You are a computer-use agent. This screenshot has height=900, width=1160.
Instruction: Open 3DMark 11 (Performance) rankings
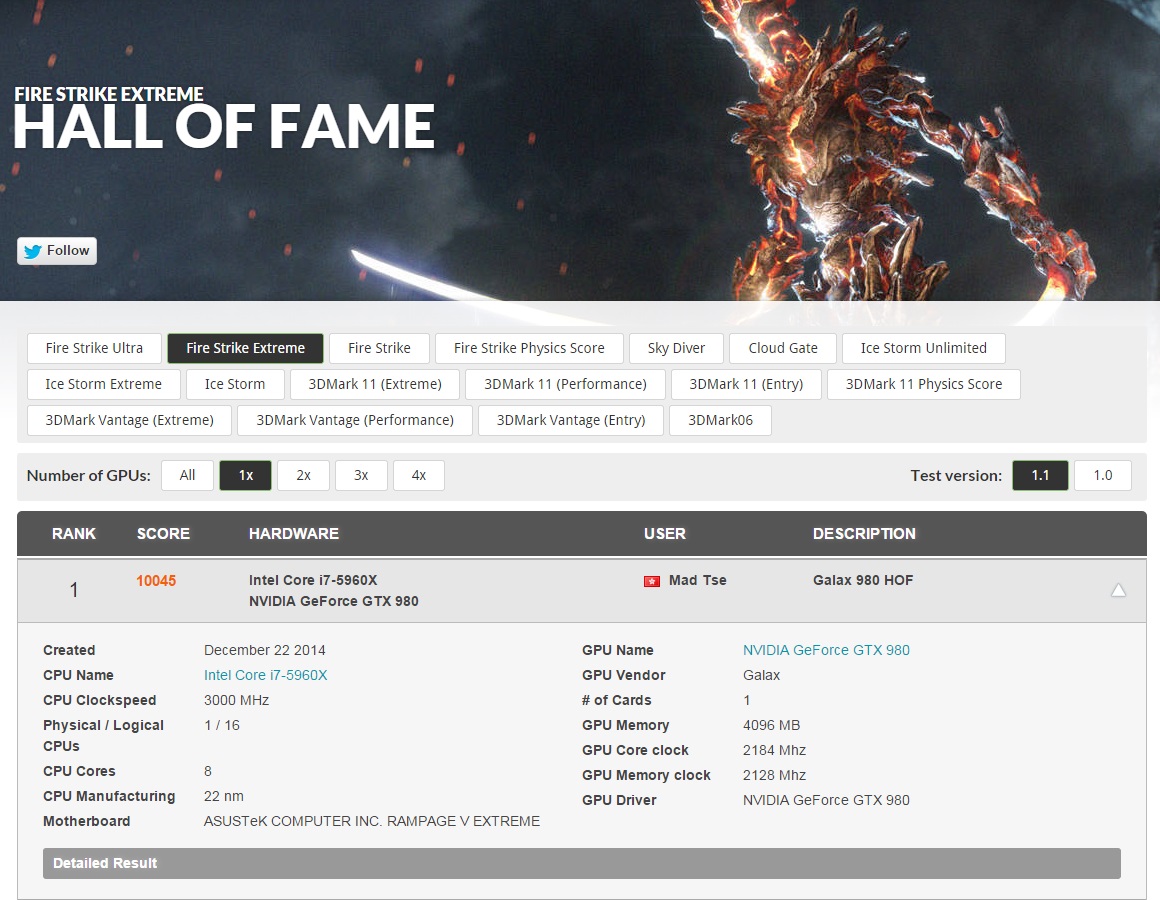[565, 385]
